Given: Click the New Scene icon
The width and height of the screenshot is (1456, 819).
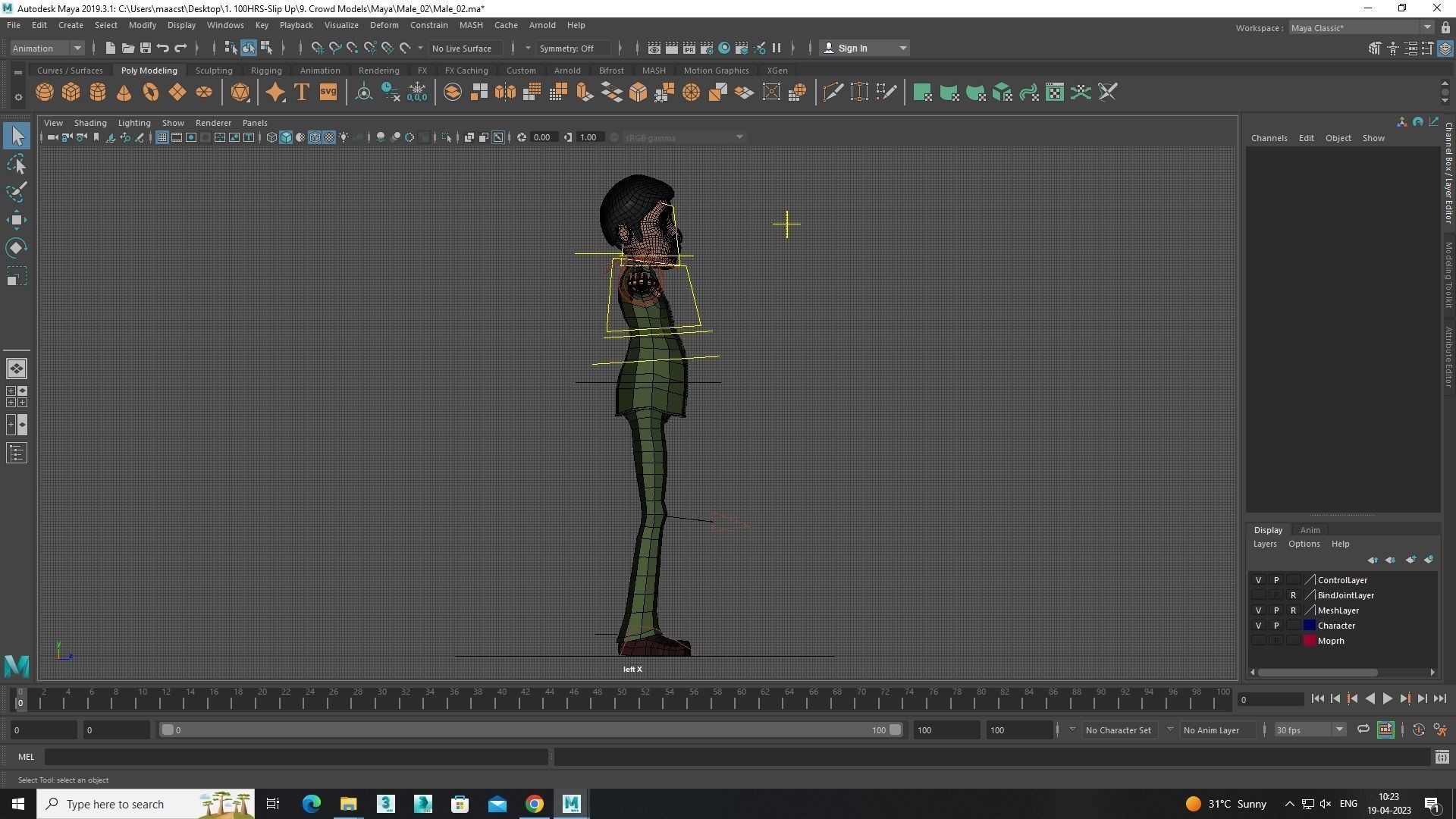Looking at the screenshot, I should [x=110, y=48].
